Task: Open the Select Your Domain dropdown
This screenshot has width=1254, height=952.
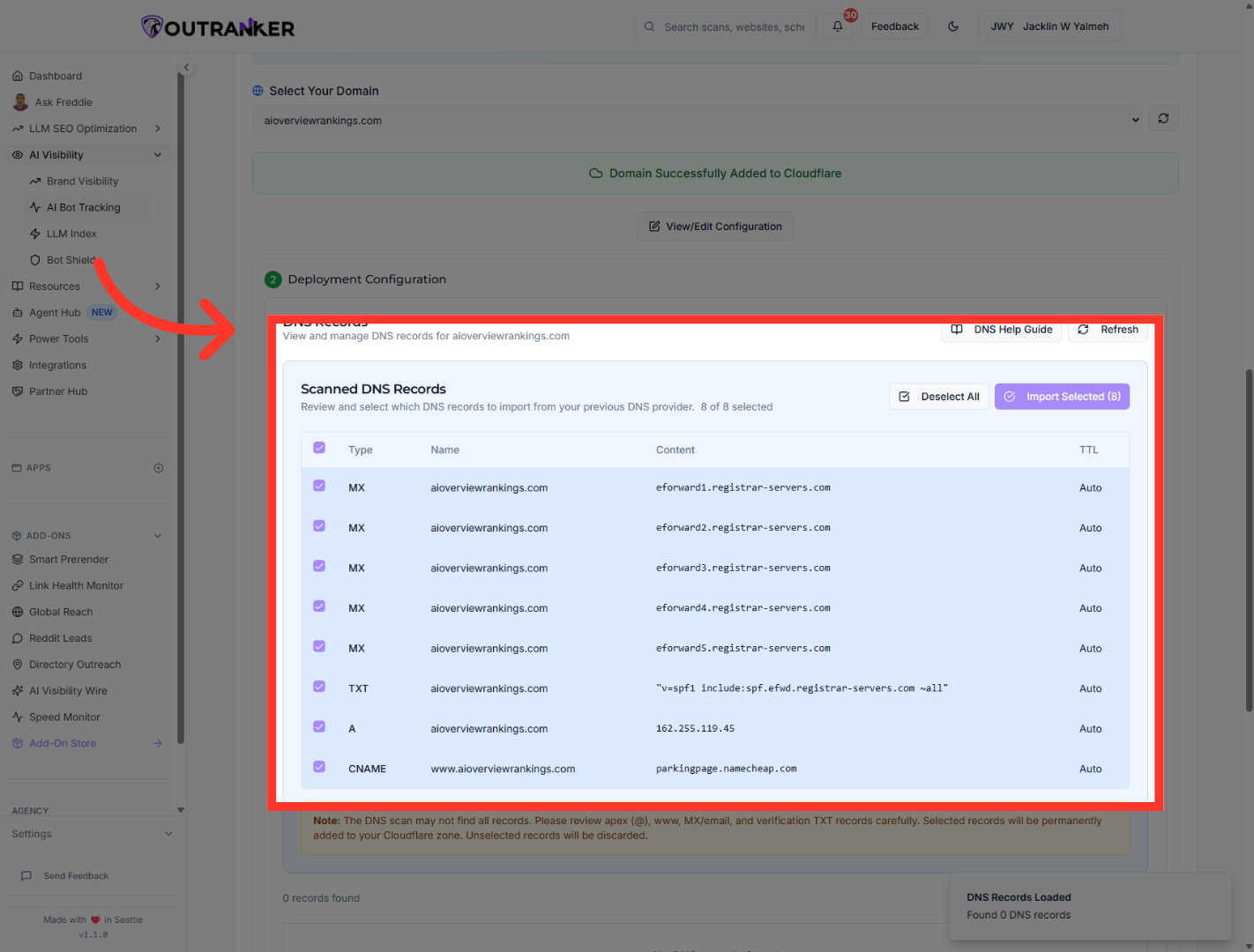Action: pyautogui.click(x=697, y=119)
